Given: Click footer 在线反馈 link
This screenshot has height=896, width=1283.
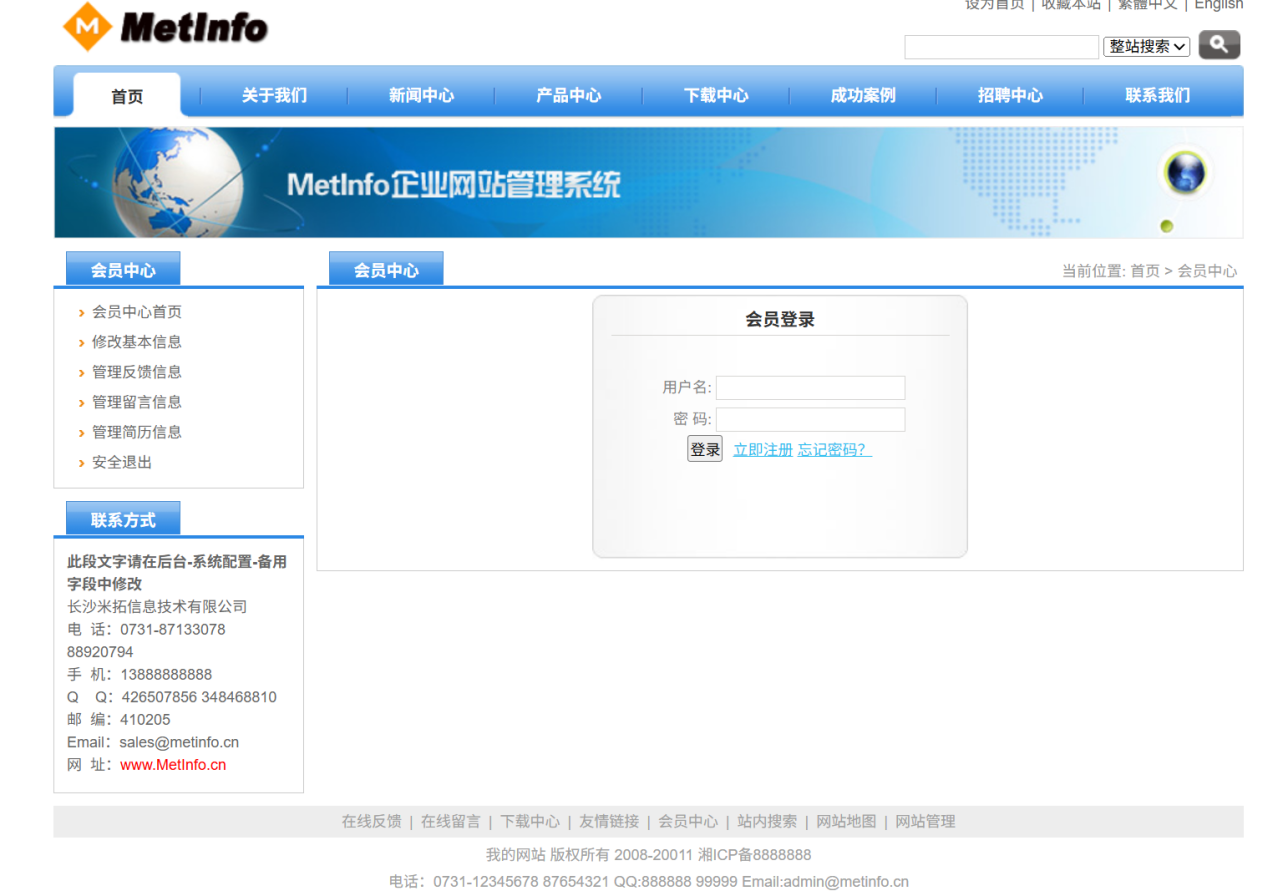Looking at the screenshot, I should click(371, 821).
